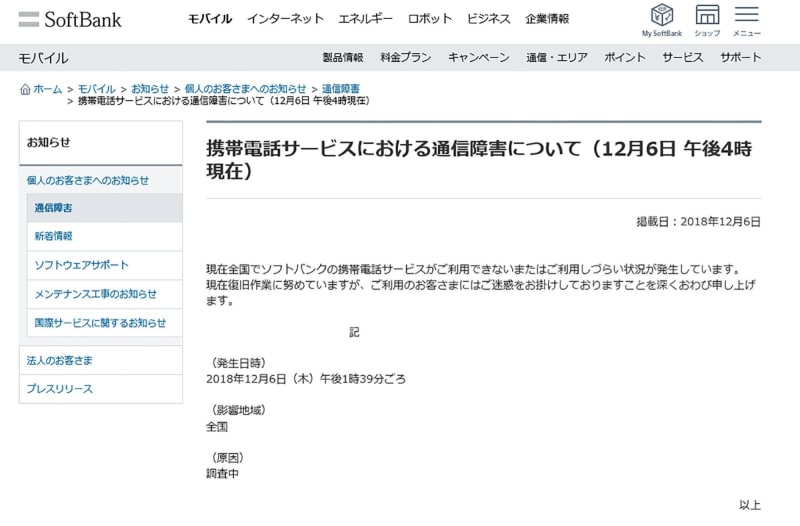Image resolution: width=800 pixels, height=526 pixels.
Task: Click the home icon in breadcrumb
Action: point(25,89)
